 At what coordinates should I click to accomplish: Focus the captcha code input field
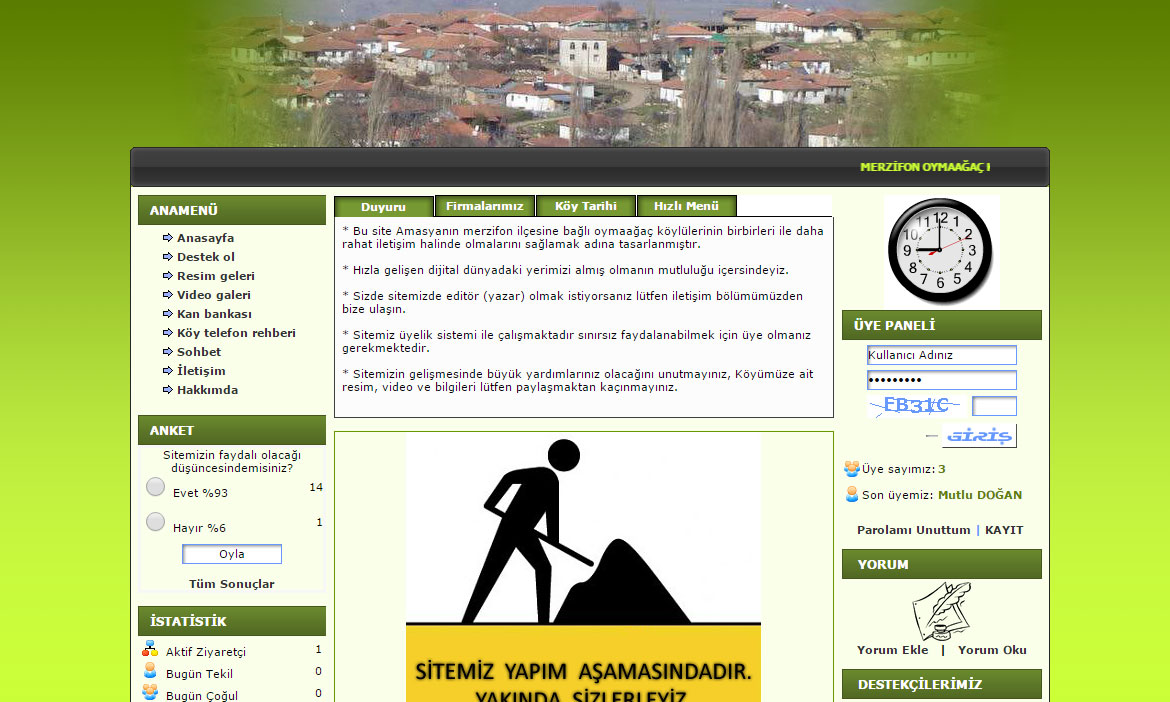point(994,406)
